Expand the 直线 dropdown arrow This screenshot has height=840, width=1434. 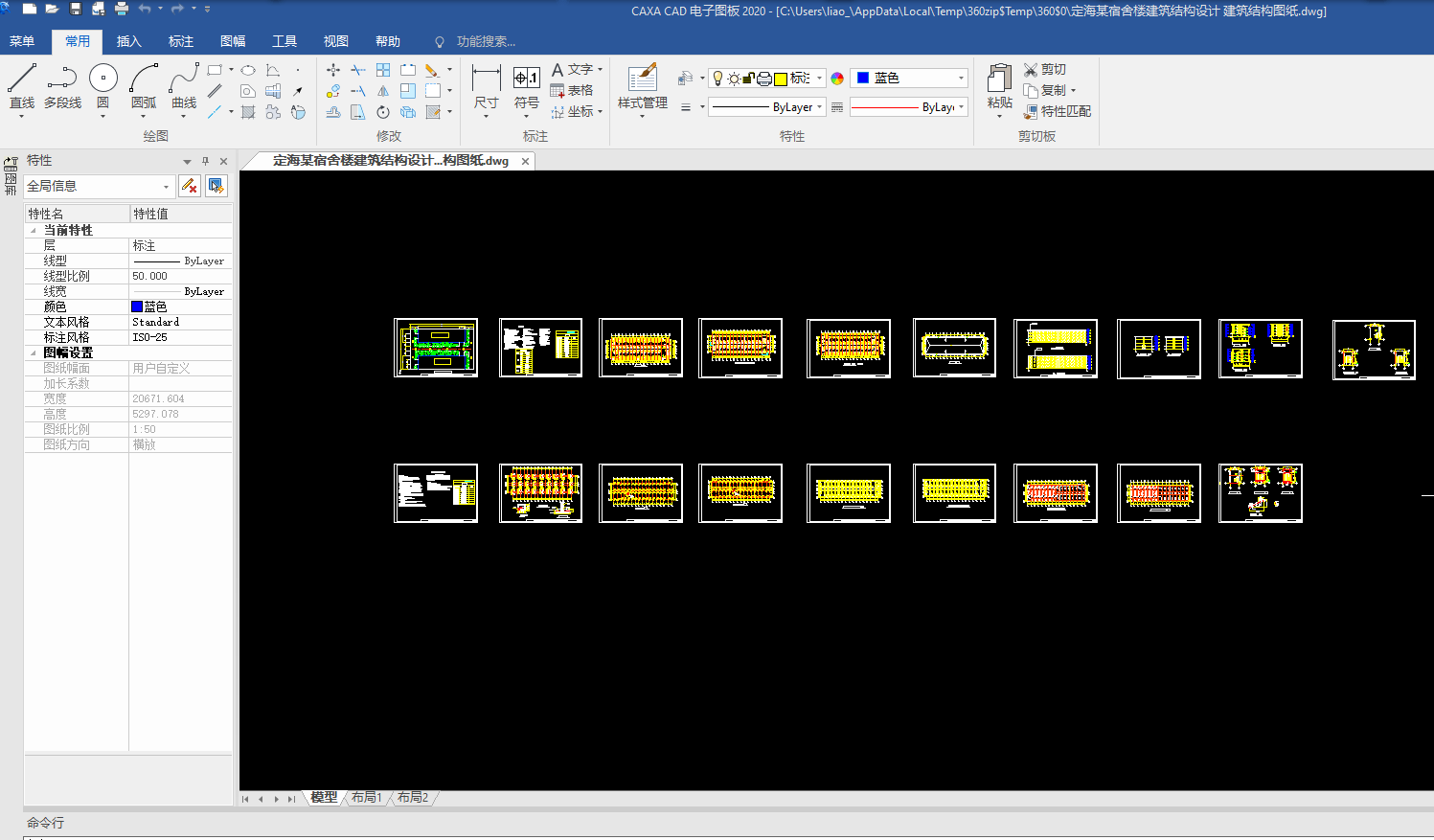pos(21,117)
